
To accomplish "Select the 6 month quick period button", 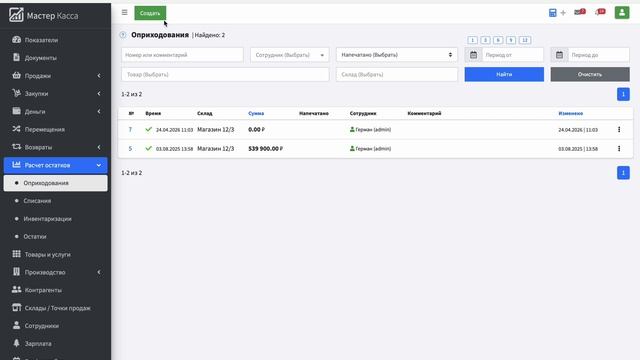I will [x=498, y=40].
